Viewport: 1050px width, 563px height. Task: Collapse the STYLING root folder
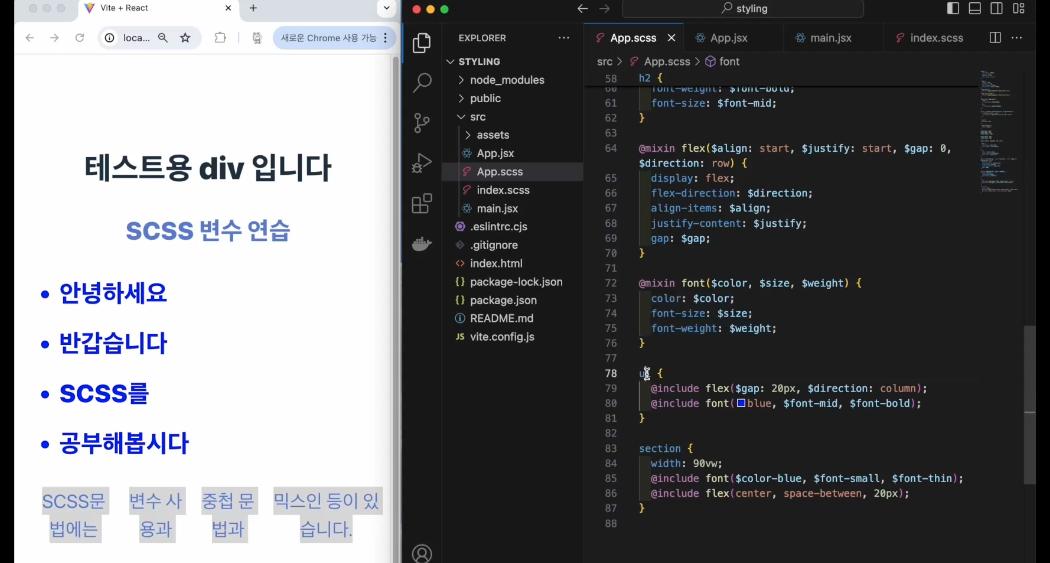tap(514, 62)
